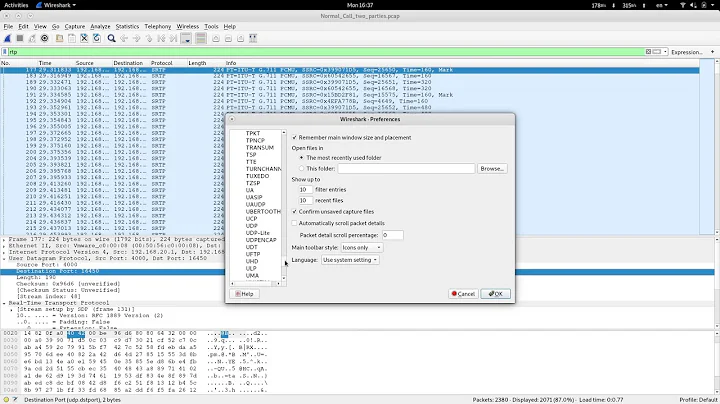Click the go to last packet icon

click(x=173, y=39)
